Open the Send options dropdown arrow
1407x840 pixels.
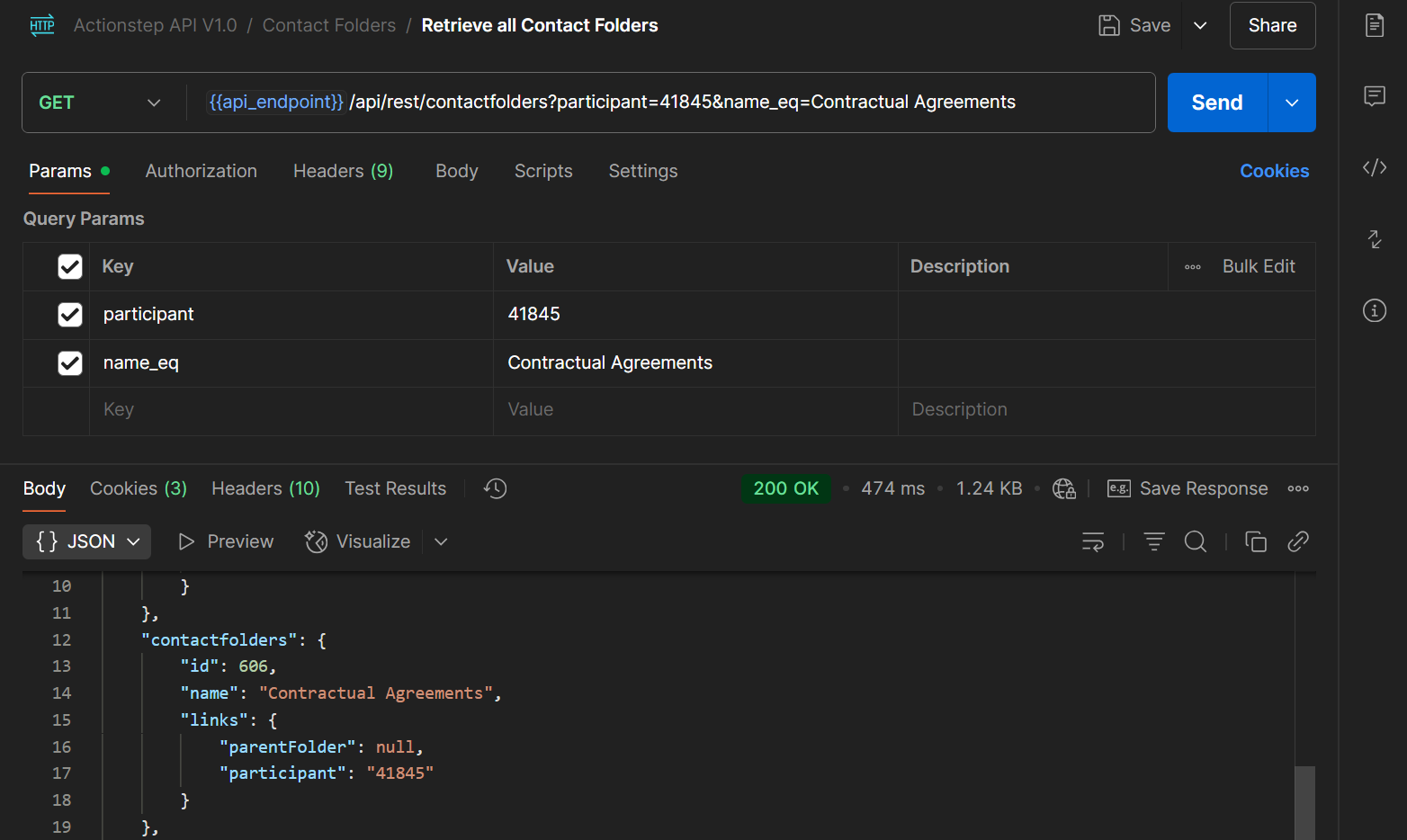point(1292,103)
